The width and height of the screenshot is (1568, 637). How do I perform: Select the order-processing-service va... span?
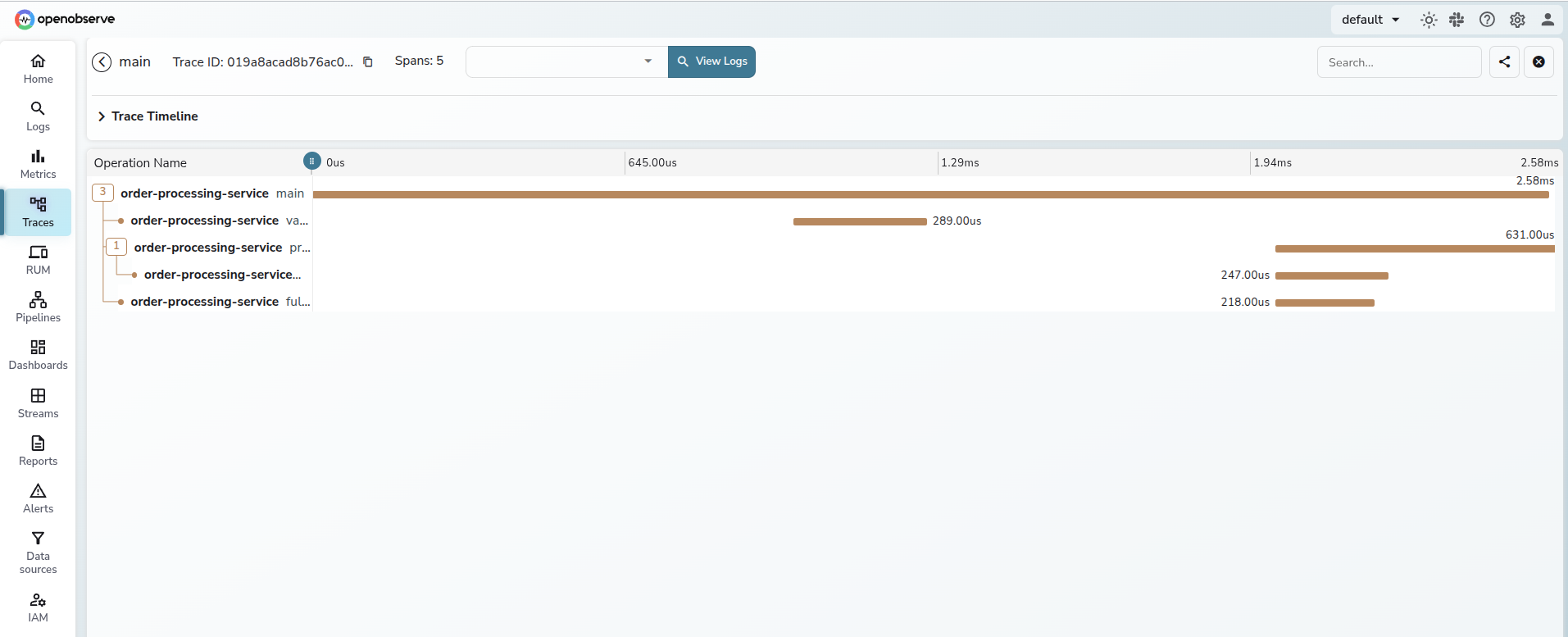tap(220, 221)
